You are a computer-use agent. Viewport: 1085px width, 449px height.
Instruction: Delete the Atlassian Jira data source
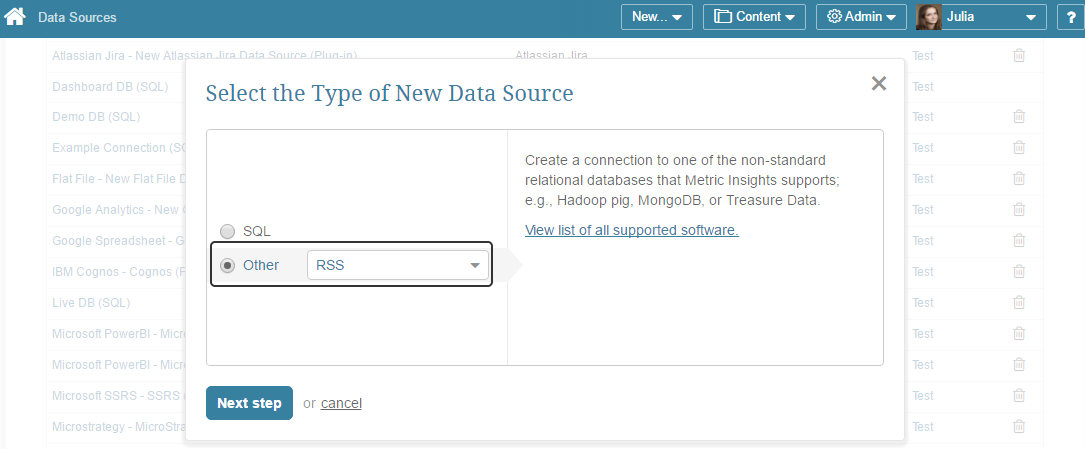point(1019,55)
